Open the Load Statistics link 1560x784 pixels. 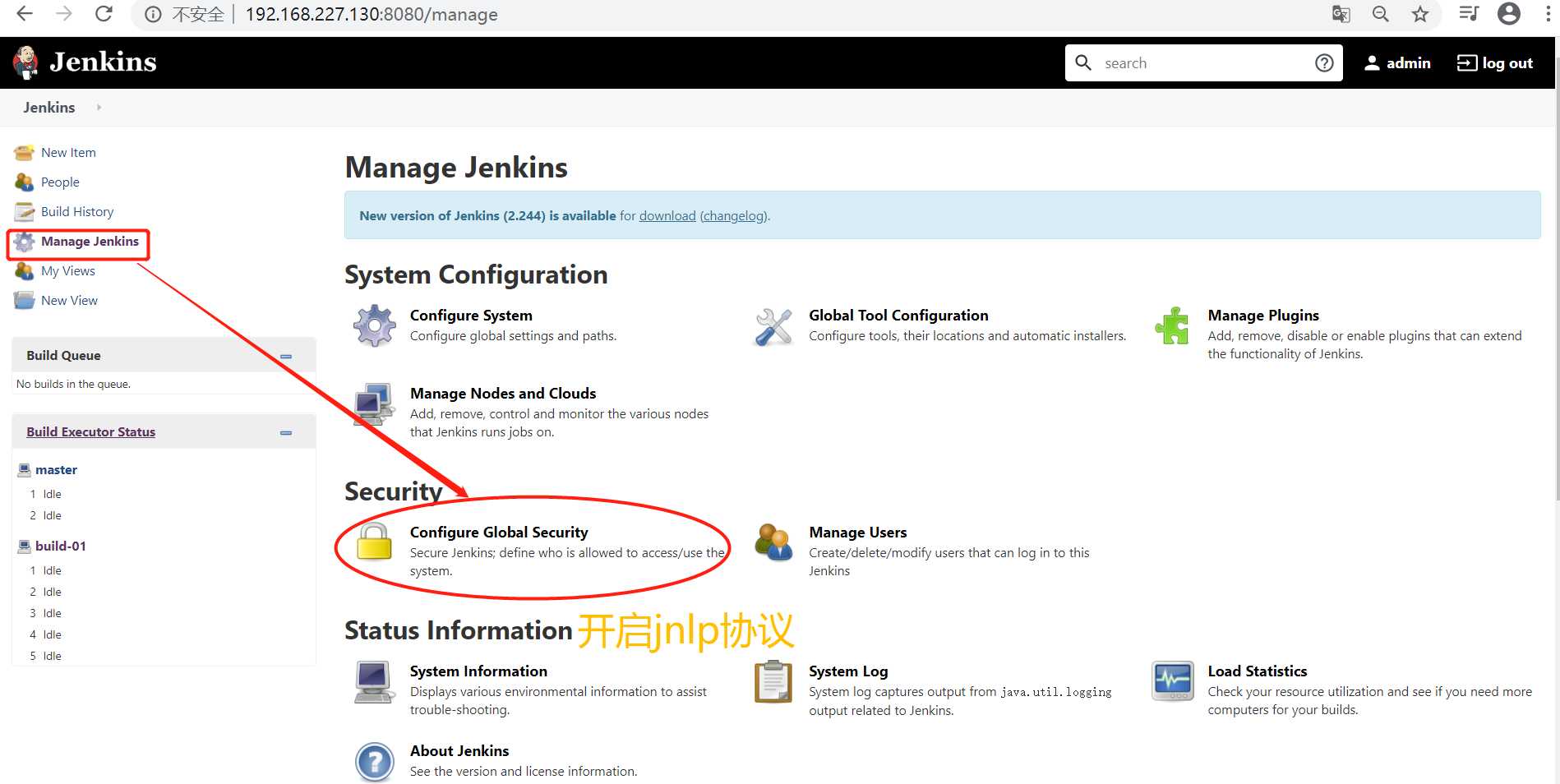pyautogui.click(x=1257, y=671)
